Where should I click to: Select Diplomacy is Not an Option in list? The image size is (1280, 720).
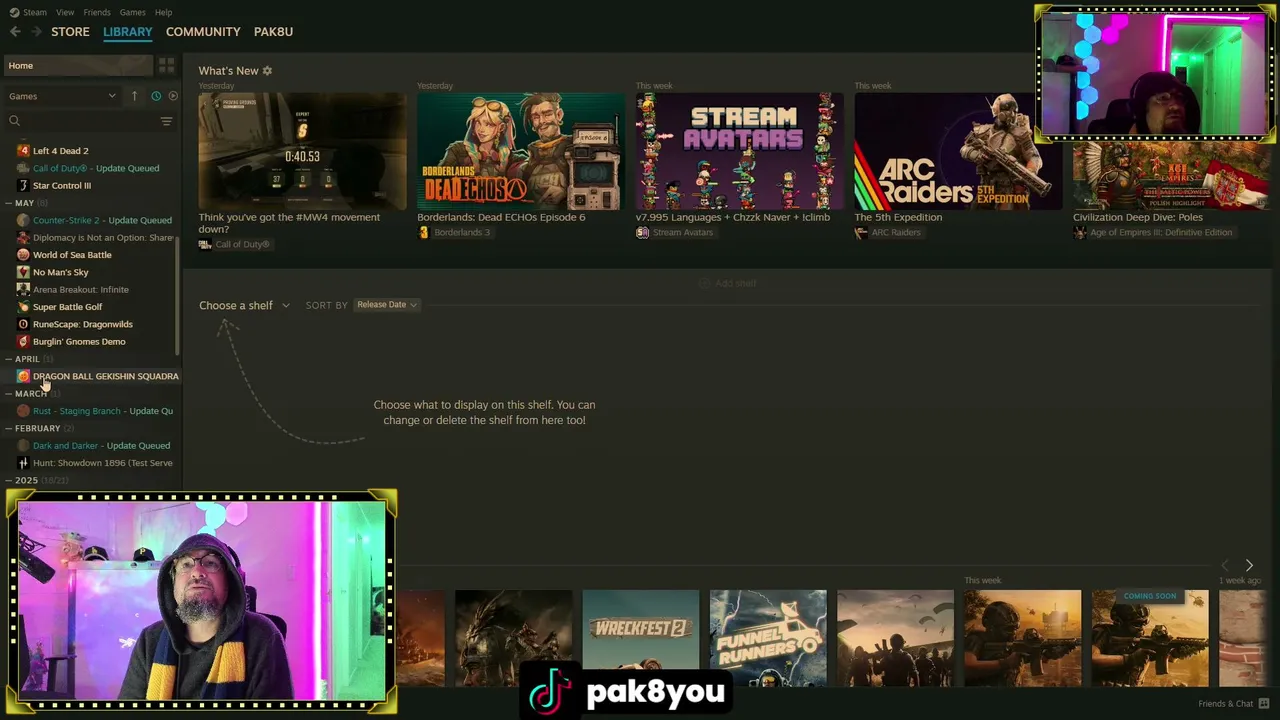(90, 238)
